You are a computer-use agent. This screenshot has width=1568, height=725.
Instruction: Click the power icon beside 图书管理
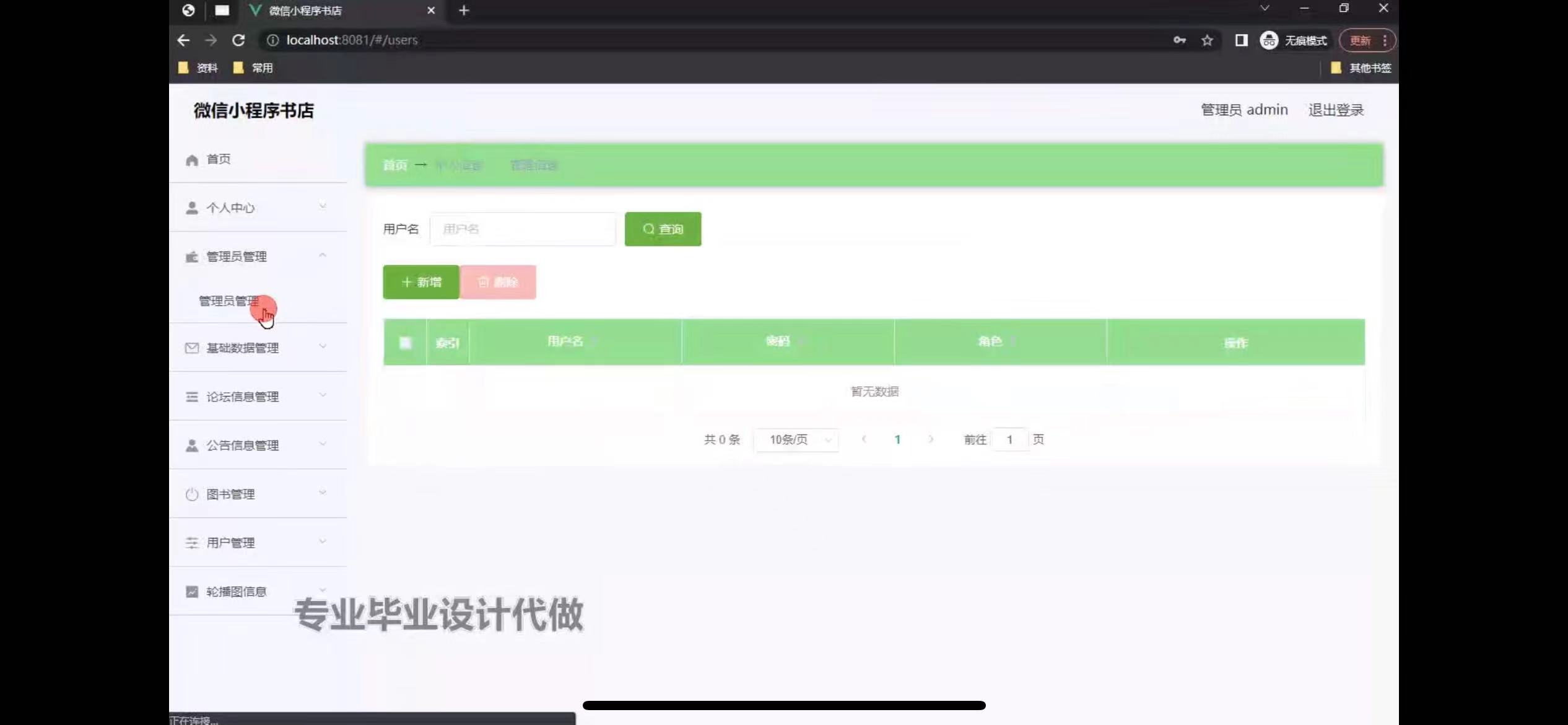(192, 494)
